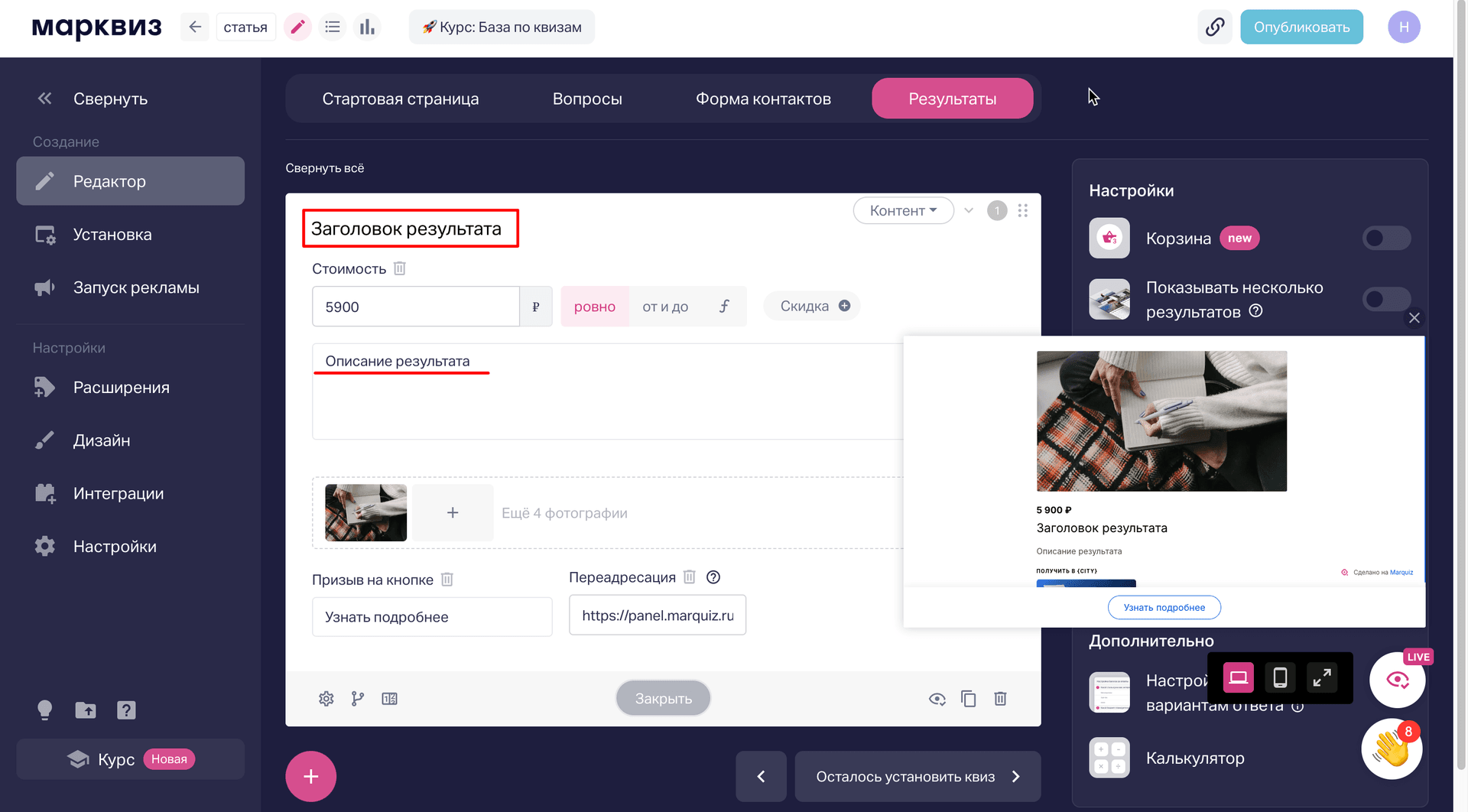This screenshot has height=812, width=1468.
Task: Select от и до price mode
Action: tap(665, 307)
